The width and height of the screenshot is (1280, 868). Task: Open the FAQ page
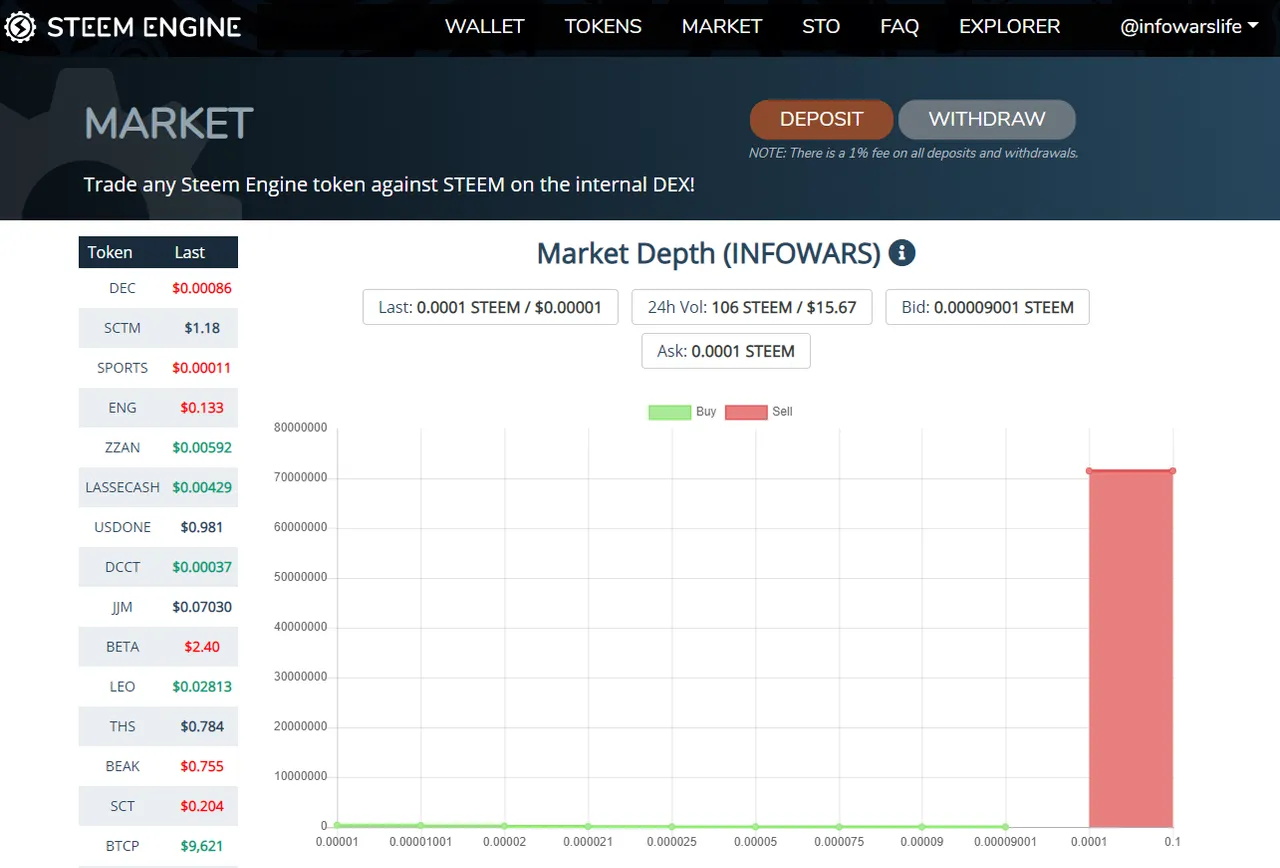pyautogui.click(x=899, y=27)
